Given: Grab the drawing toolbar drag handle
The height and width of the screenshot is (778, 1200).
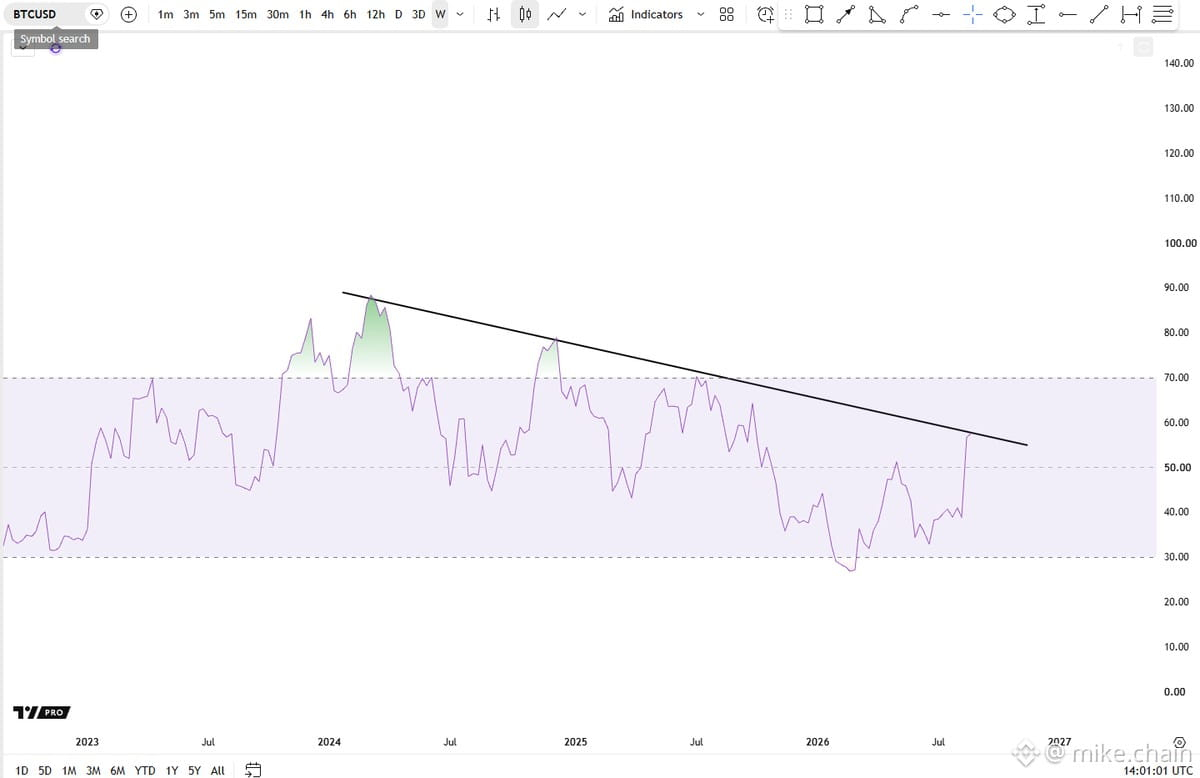Looking at the screenshot, I should (788, 15).
